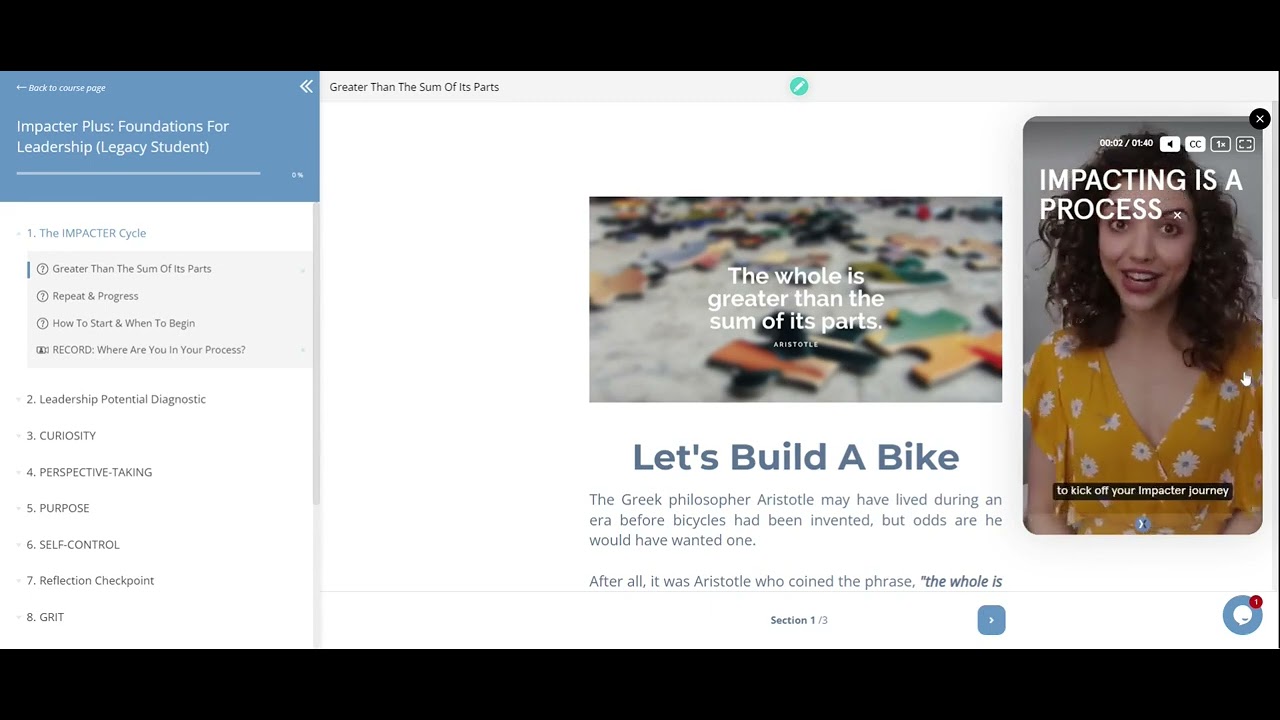
Task: Expand '2. Leadership Potential Diagnostic' chapter
Action: [x=116, y=399]
